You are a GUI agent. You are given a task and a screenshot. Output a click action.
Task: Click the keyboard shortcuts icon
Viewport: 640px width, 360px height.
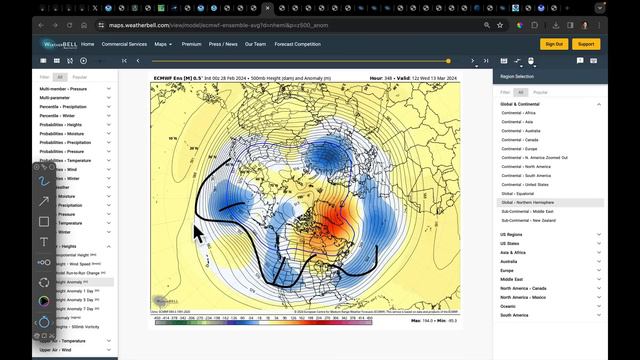tap(593, 61)
